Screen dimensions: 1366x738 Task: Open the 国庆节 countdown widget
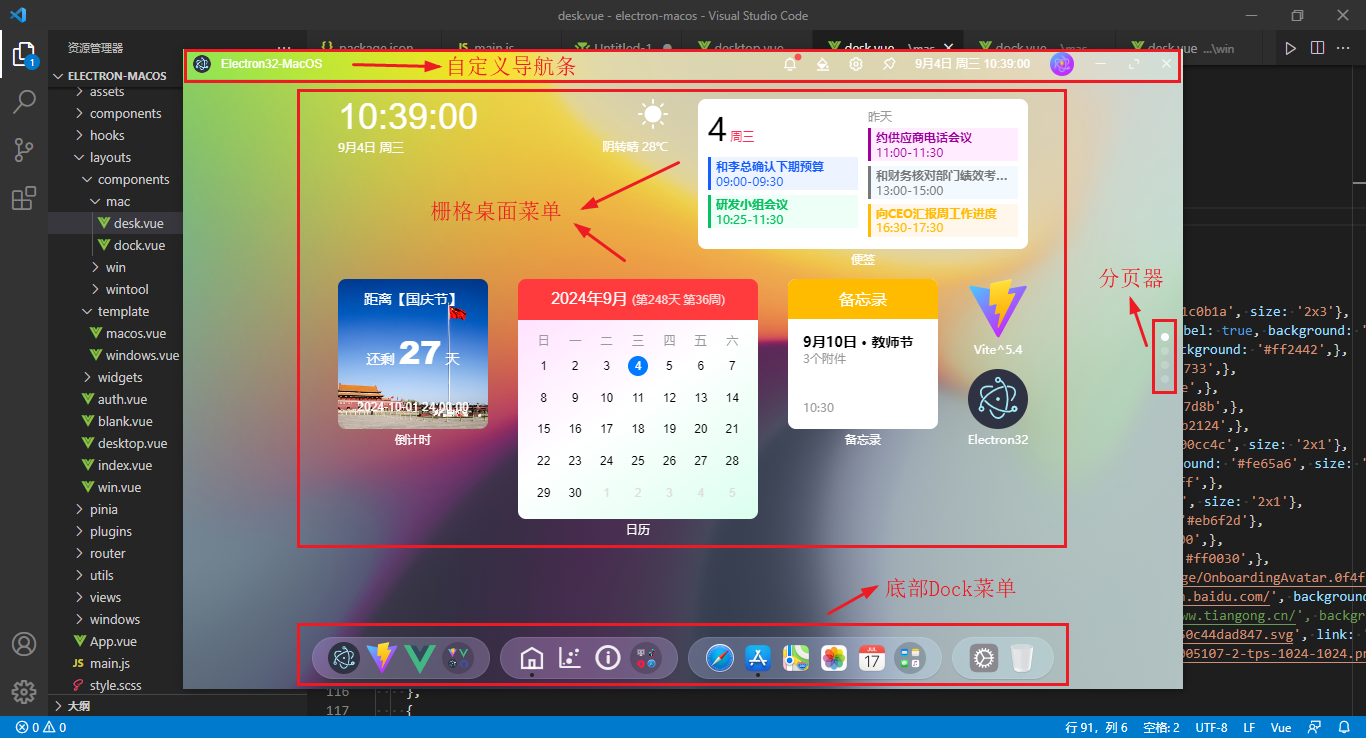(413, 354)
